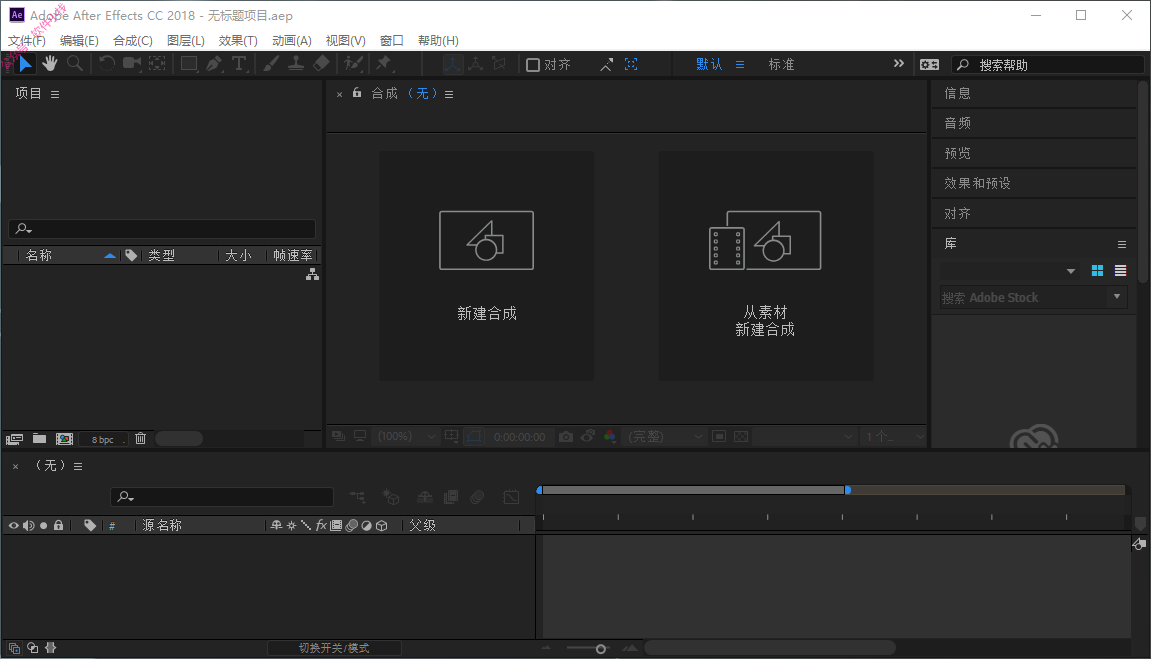Open the 编辑(E) menu

tap(79, 40)
